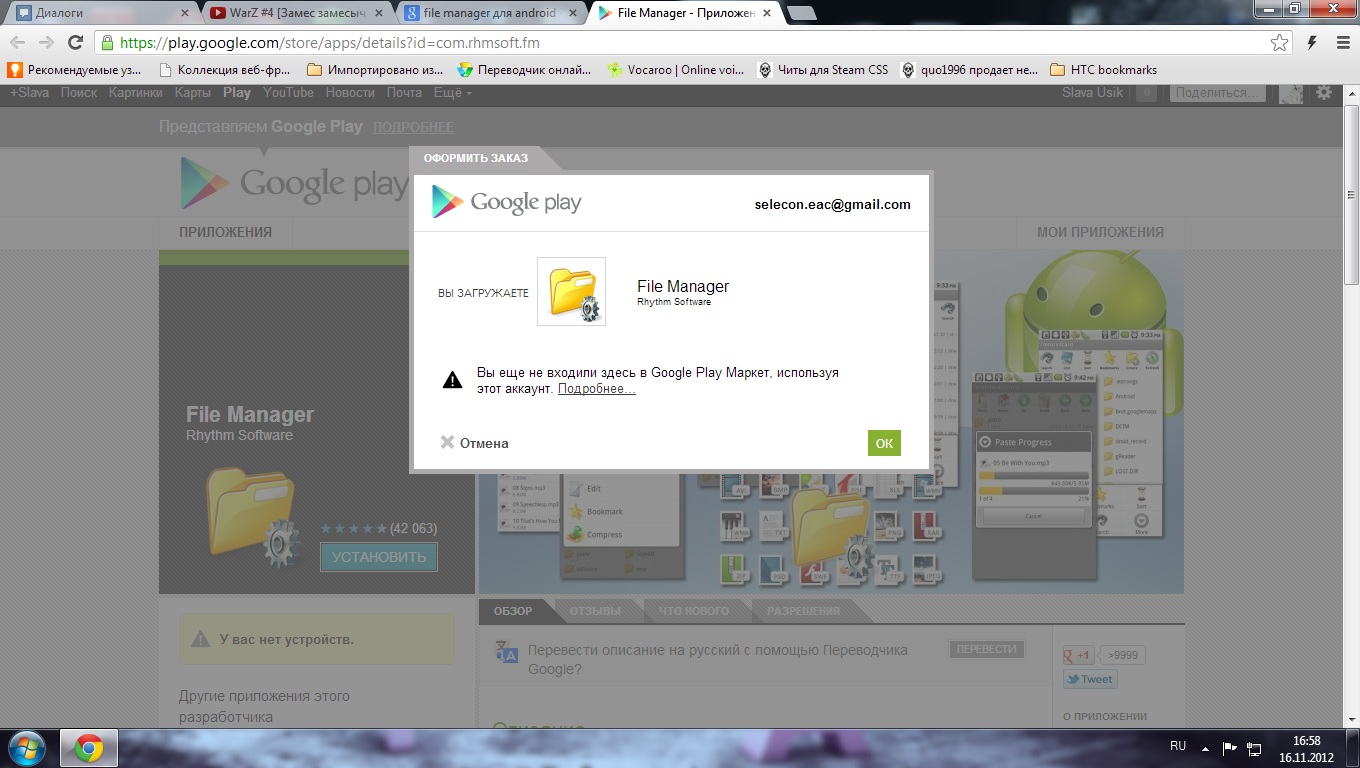The width and height of the screenshot is (1360, 768).
Task: Close the WarZ #4 tab
Action: pyautogui.click(x=378, y=14)
